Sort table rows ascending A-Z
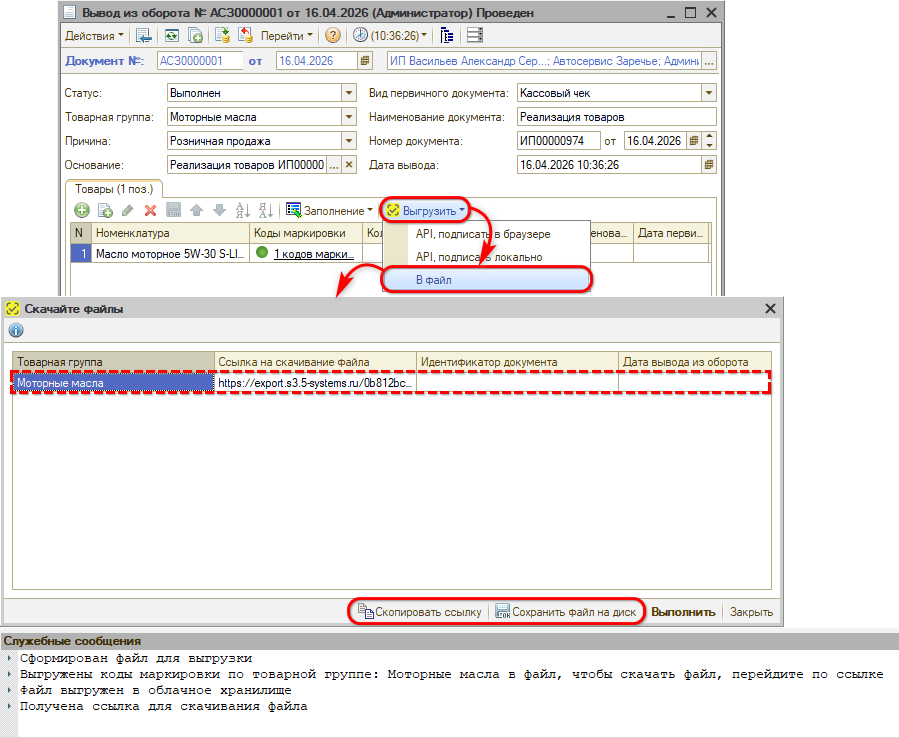Viewport: 899px width, 738px height. pyautogui.click(x=241, y=211)
